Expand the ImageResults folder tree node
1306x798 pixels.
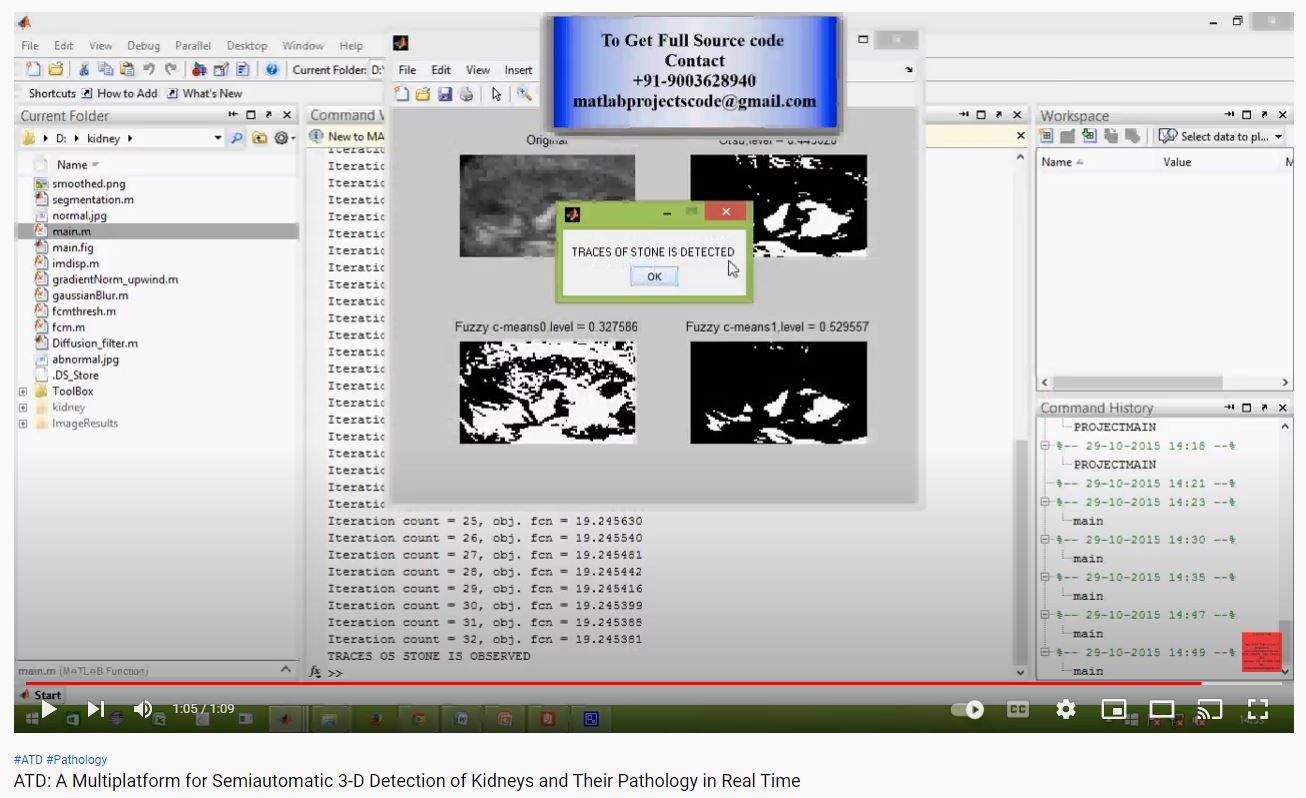(x=22, y=424)
